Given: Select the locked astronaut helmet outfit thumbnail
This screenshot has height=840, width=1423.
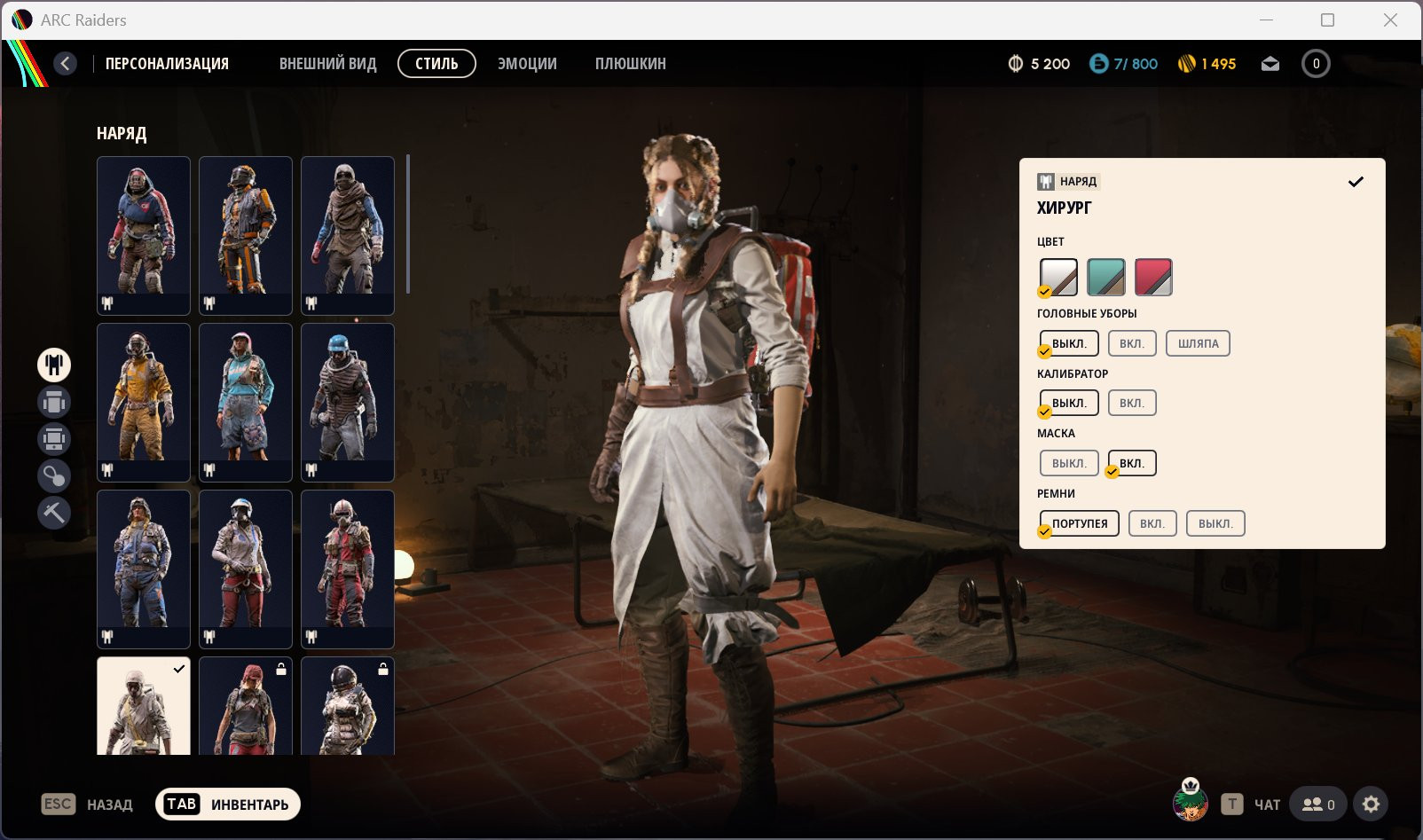Looking at the screenshot, I should 348,706.
